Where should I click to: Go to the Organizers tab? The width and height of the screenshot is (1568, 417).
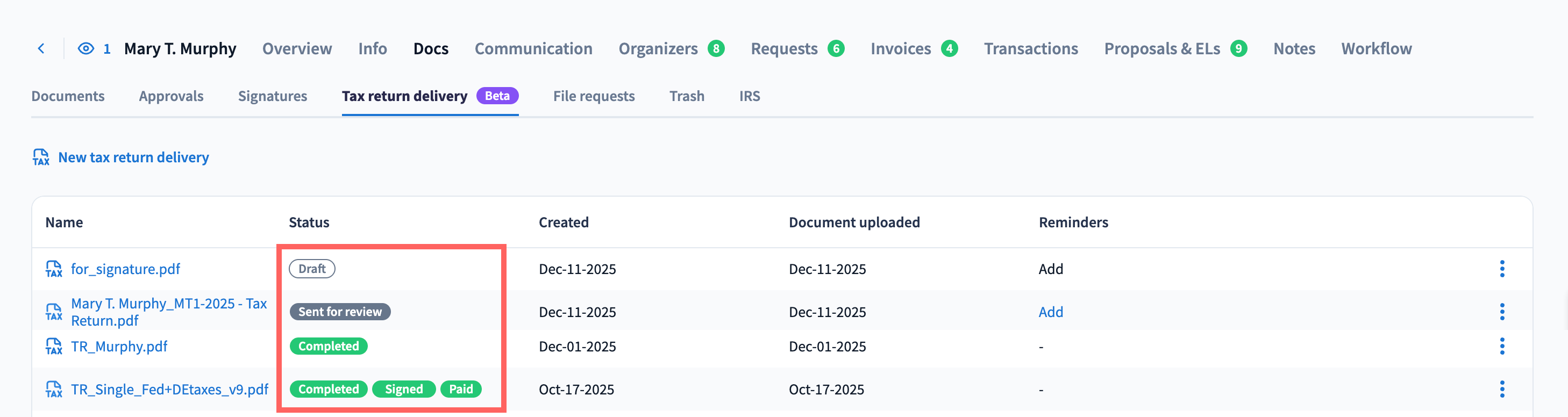tap(658, 48)
